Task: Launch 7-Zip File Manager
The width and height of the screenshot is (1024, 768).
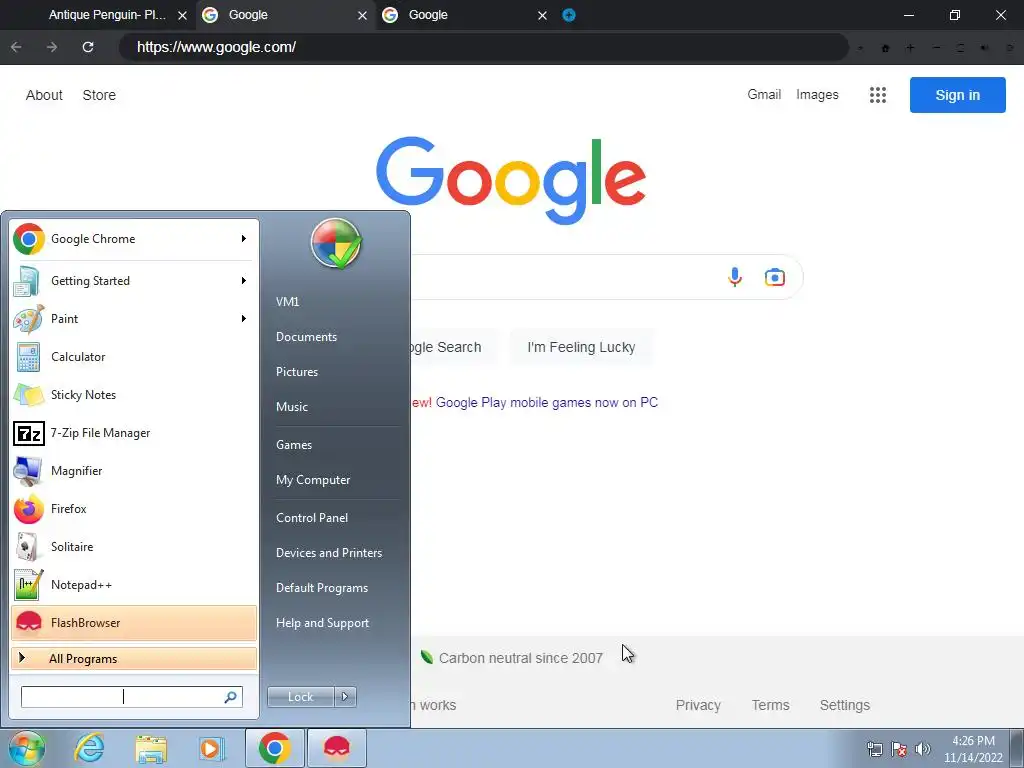Action: tap(134, 433)
